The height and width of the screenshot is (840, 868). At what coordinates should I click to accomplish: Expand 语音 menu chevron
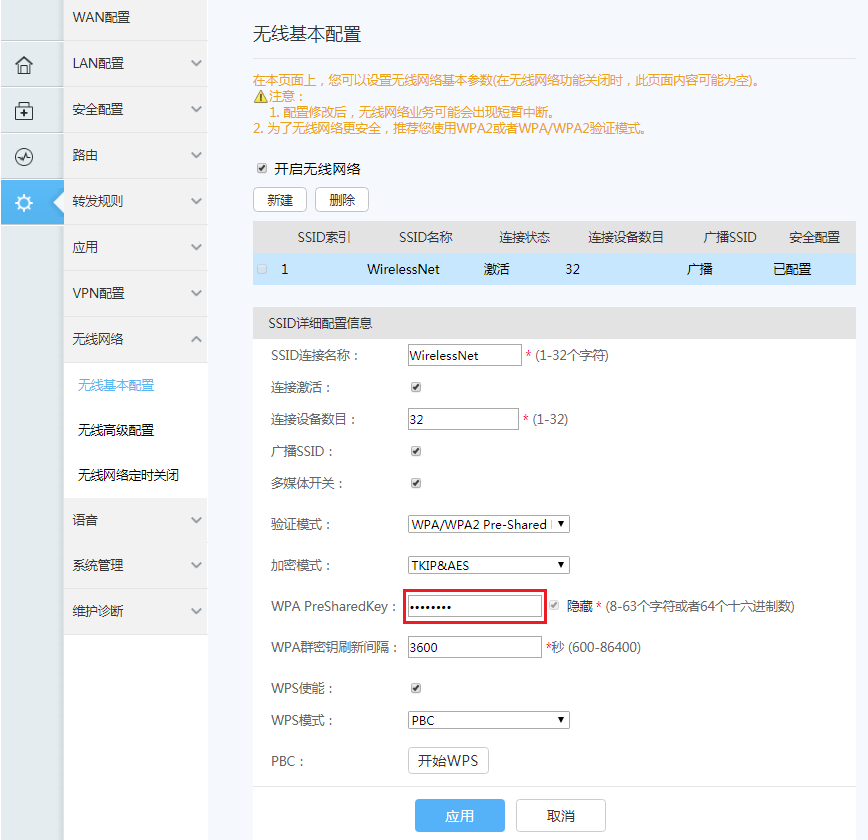pyautogui.click(x=196, y=520)
